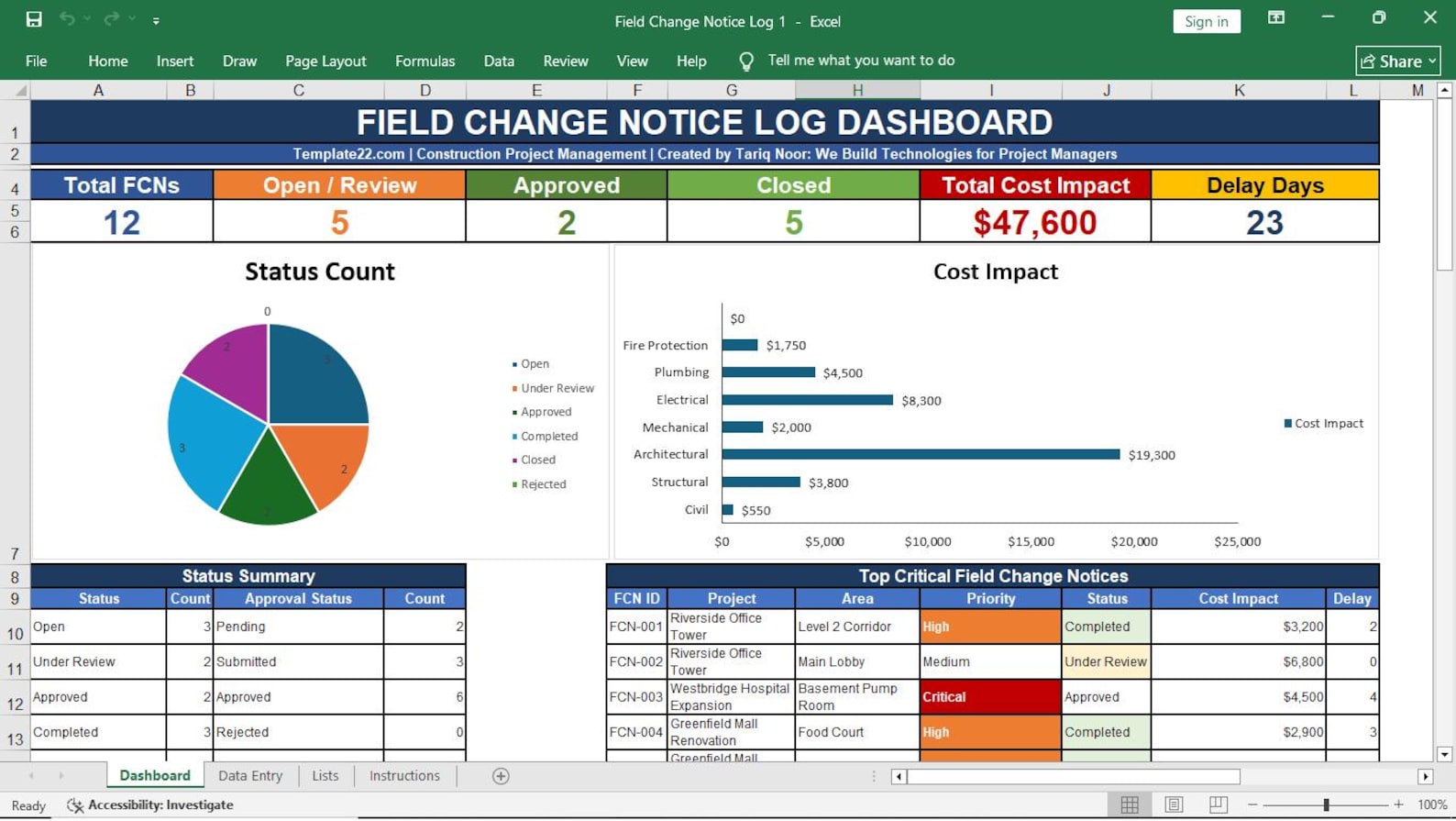Click the zoom in plus button
The width and height of the screenshot is (1456, 821).
[x=1398, y=805]
